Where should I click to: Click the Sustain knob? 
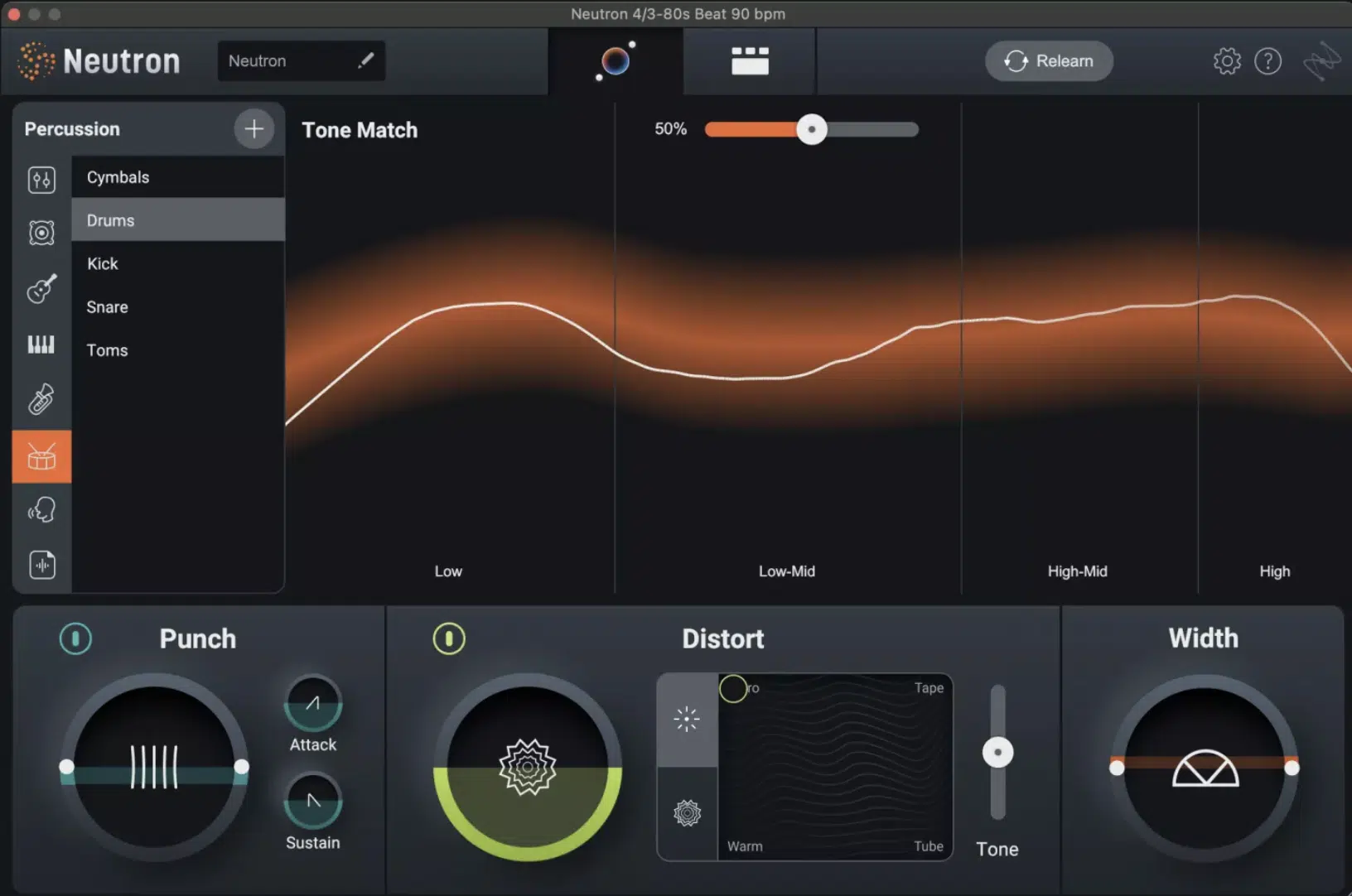[x=313, y=801]
